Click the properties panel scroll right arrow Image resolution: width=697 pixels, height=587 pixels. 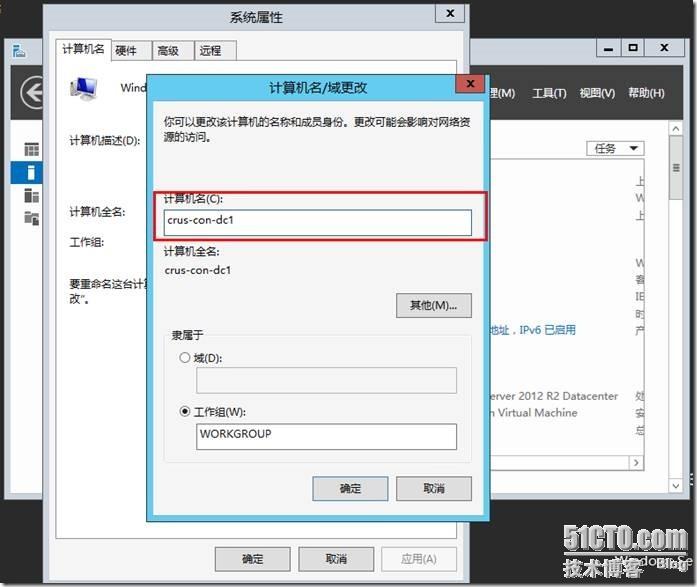(x=637, y=463)
